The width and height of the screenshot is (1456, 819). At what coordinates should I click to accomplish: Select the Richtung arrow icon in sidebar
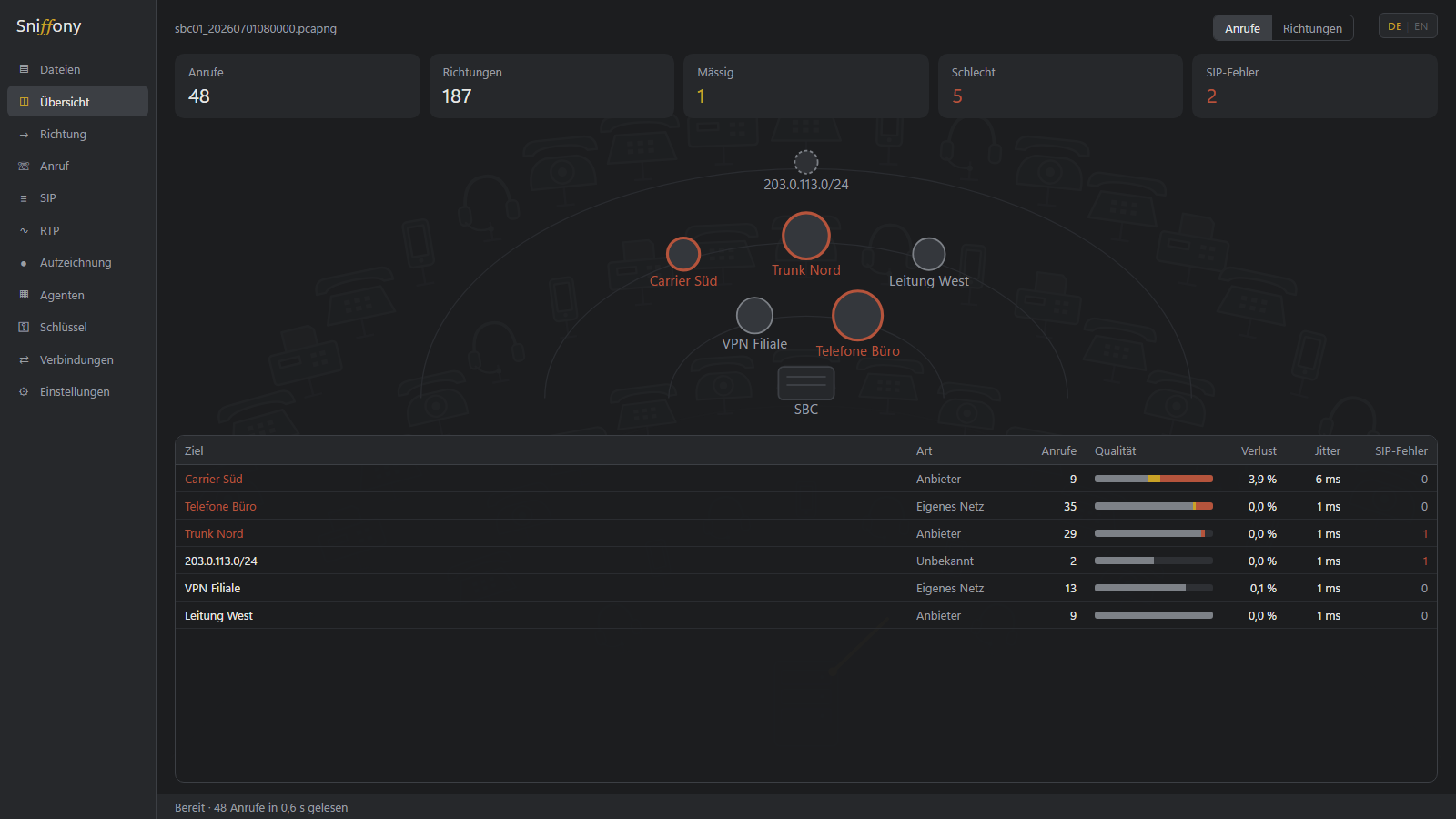24,135
